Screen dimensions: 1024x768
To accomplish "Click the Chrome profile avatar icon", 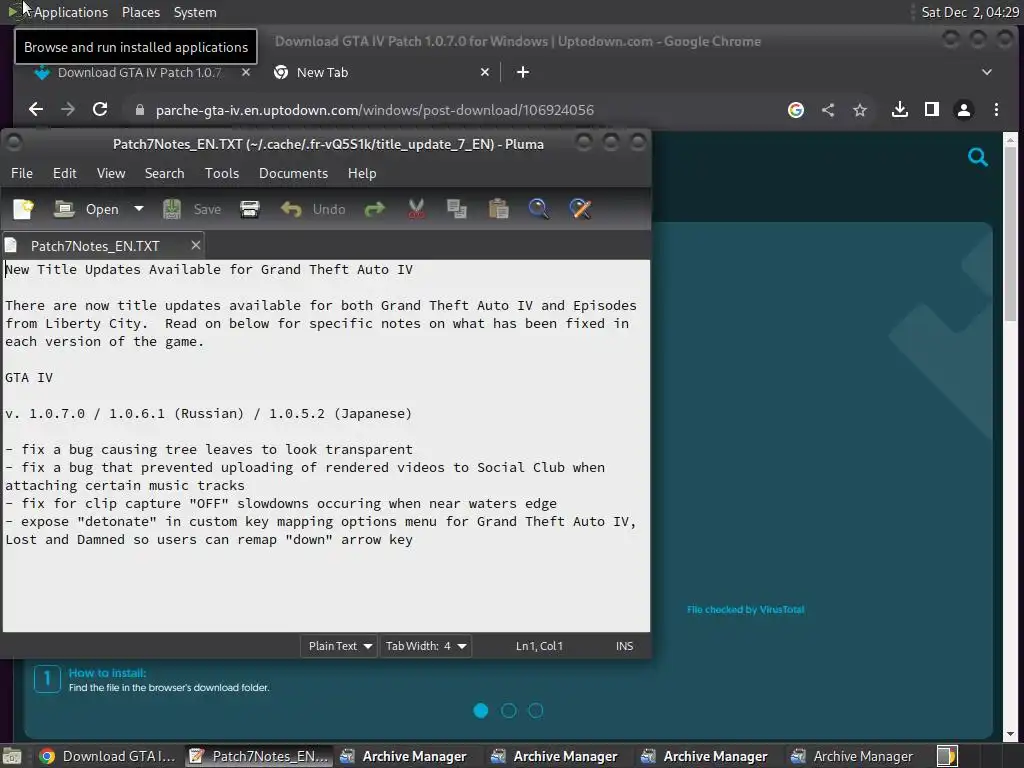I will tap(964, 110).
